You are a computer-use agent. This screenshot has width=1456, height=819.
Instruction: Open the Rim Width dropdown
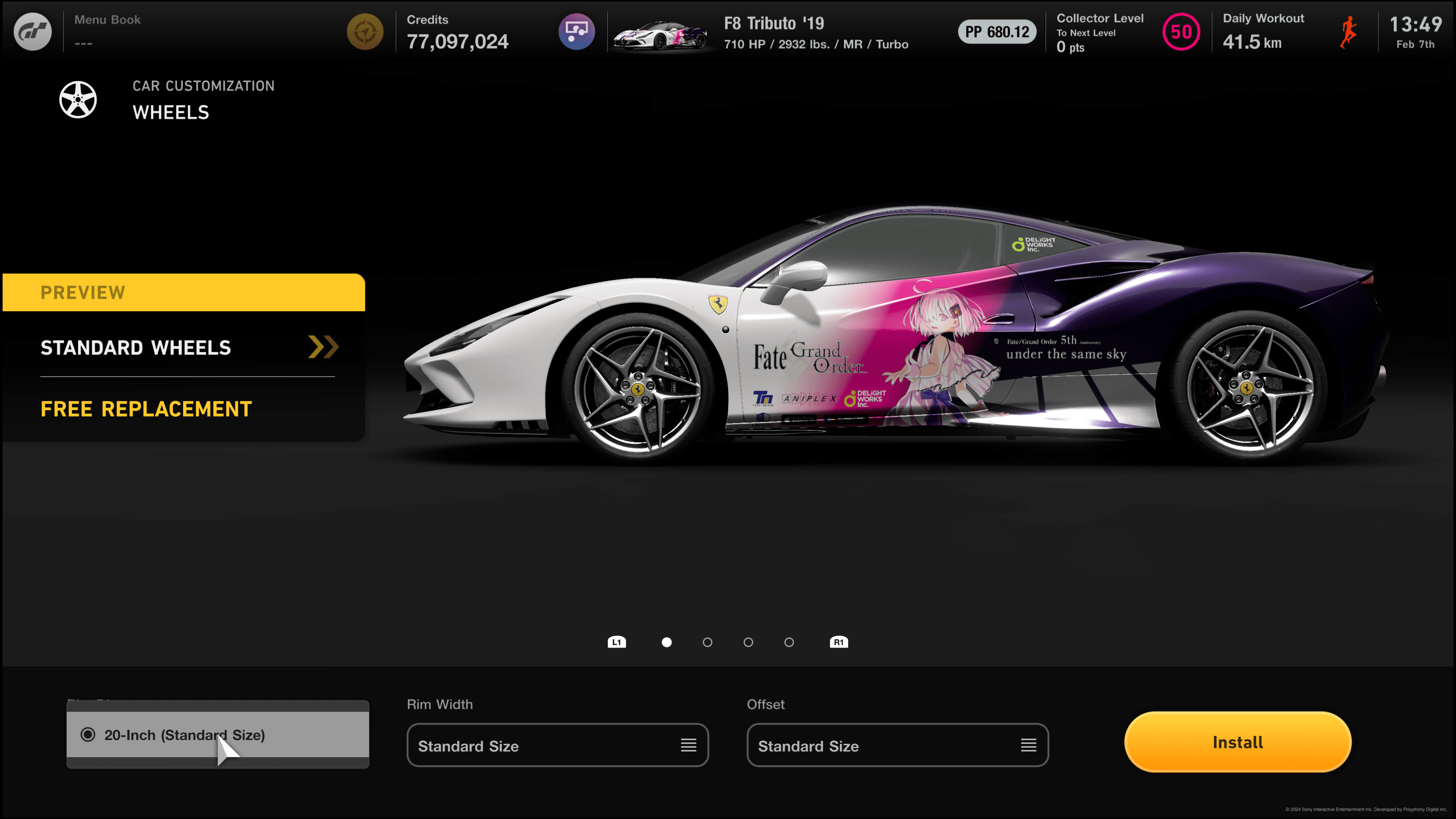click(x=557, y=745)
